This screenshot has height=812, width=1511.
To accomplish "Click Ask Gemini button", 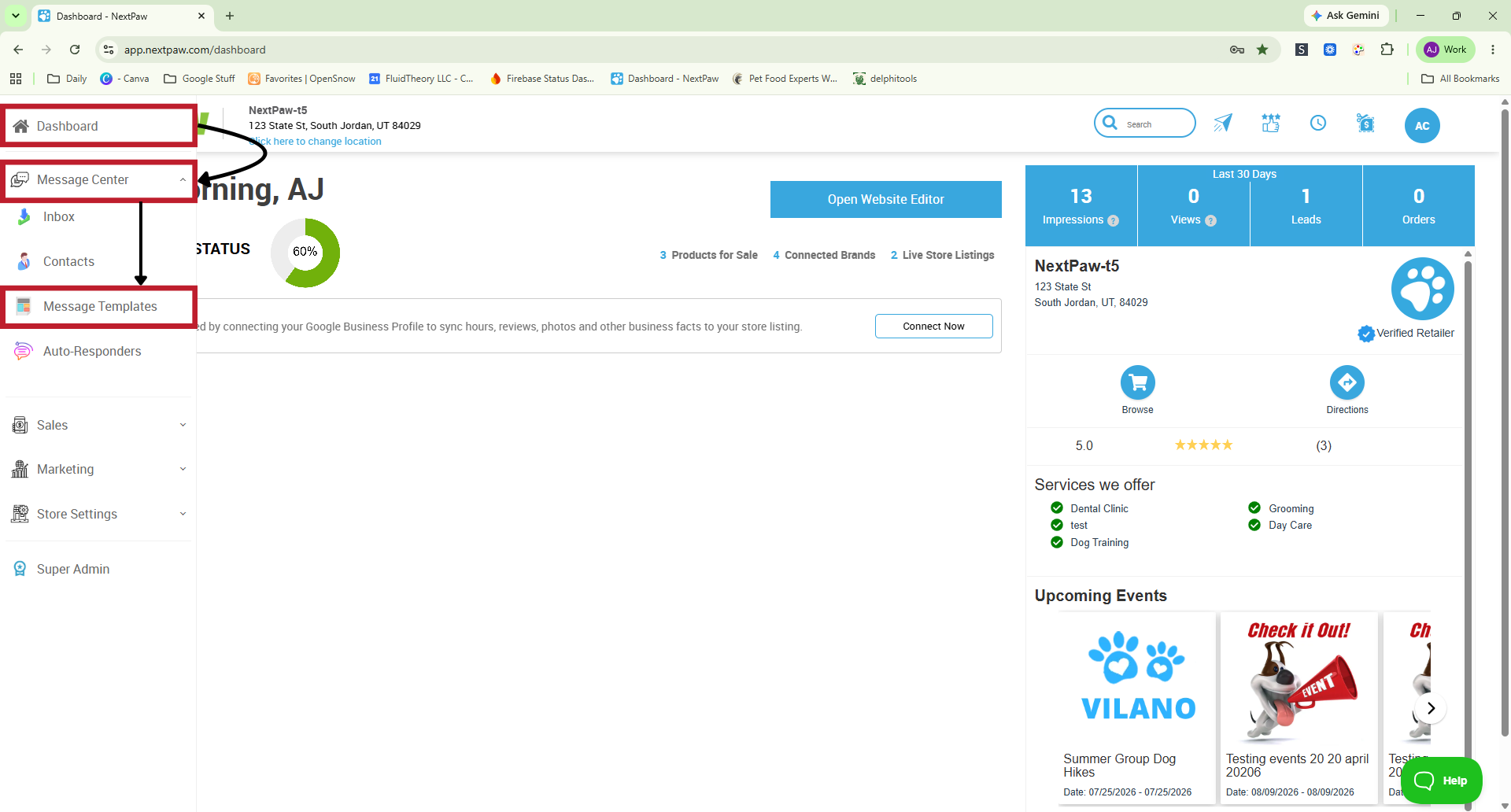I will (x=1346, y=16).
